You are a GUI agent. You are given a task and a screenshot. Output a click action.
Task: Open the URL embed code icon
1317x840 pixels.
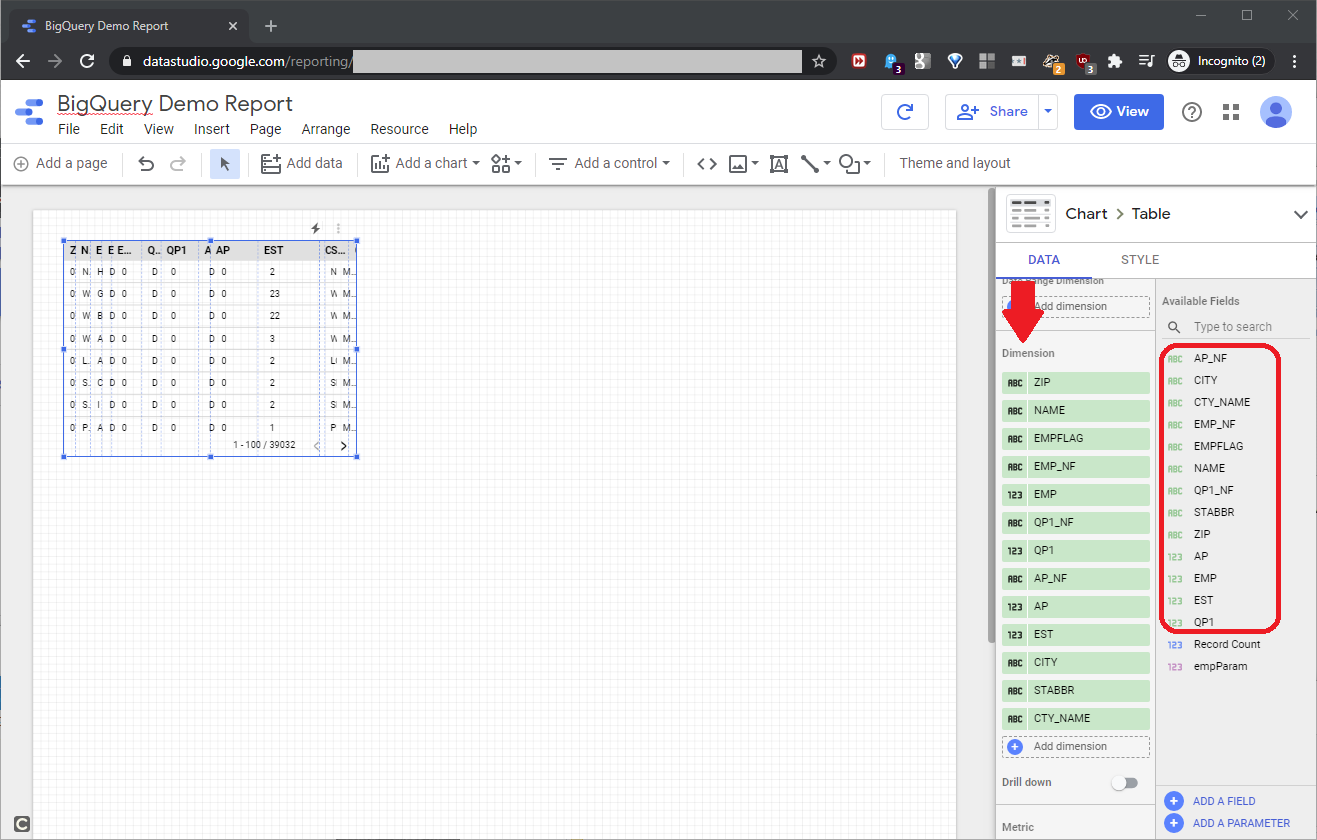coord(707,163)
